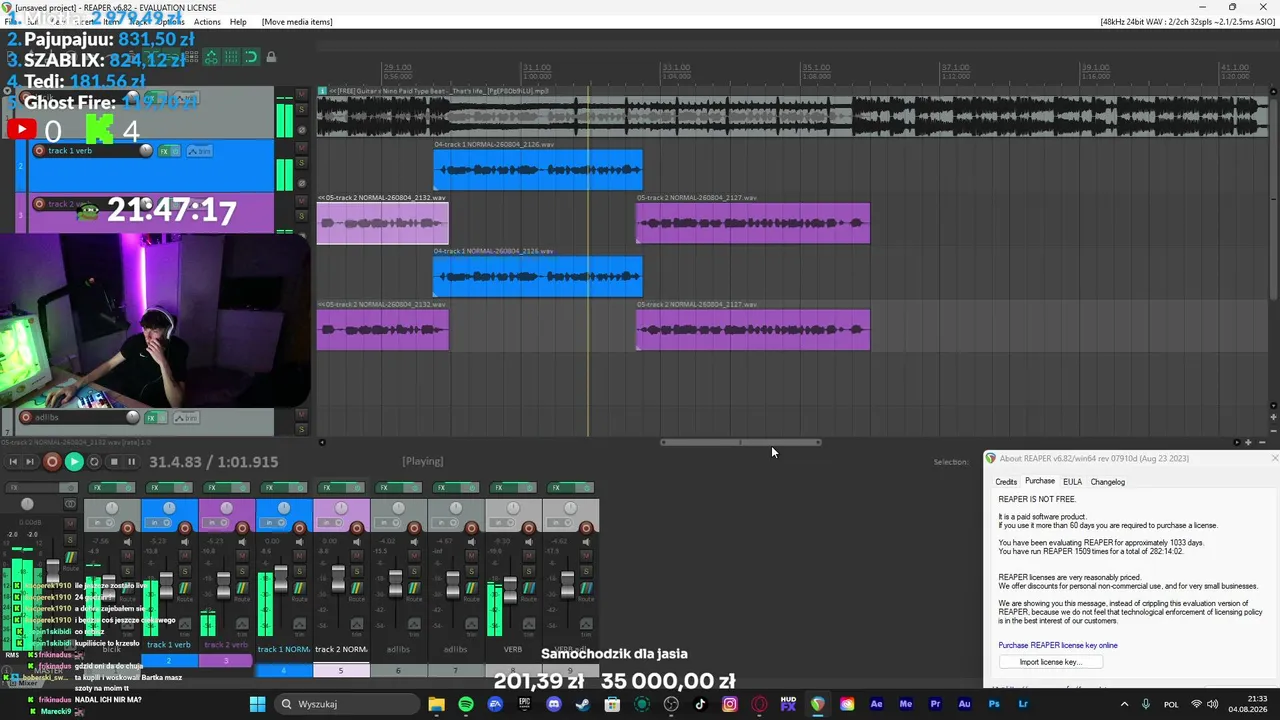Click the 'Import license key...' button
This screenshot has height=720, width=1280.
tap(1050, 662)
